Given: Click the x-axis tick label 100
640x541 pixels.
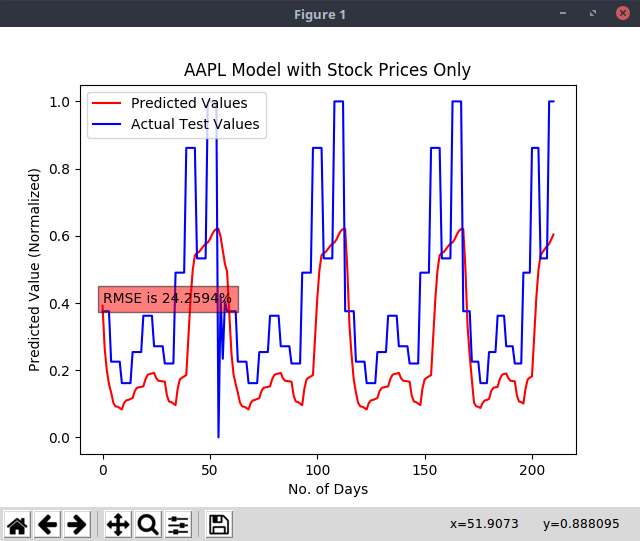Looking at the screenshot, I should [x=318, y=470].
